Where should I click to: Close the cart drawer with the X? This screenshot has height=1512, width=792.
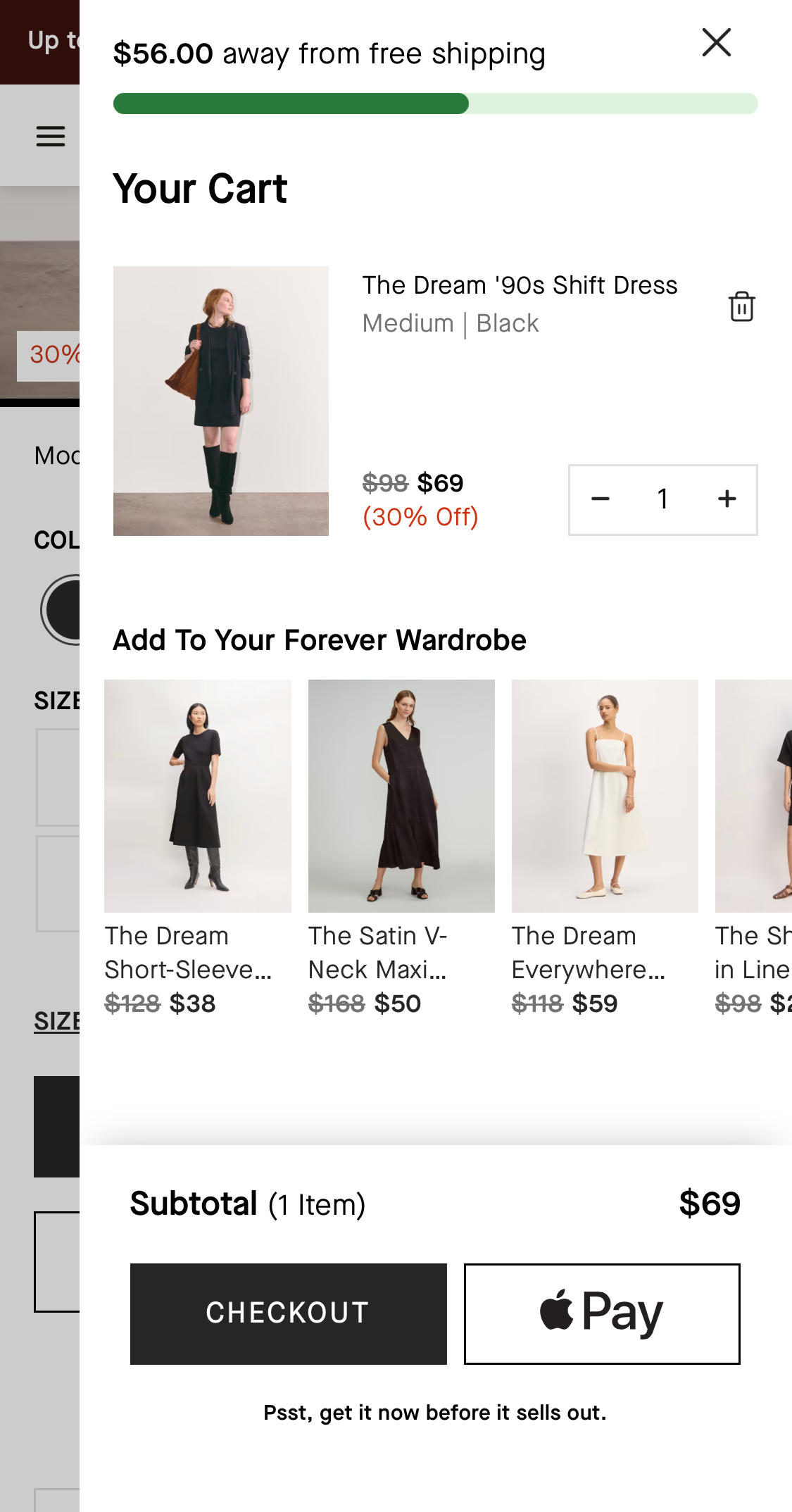716,42
